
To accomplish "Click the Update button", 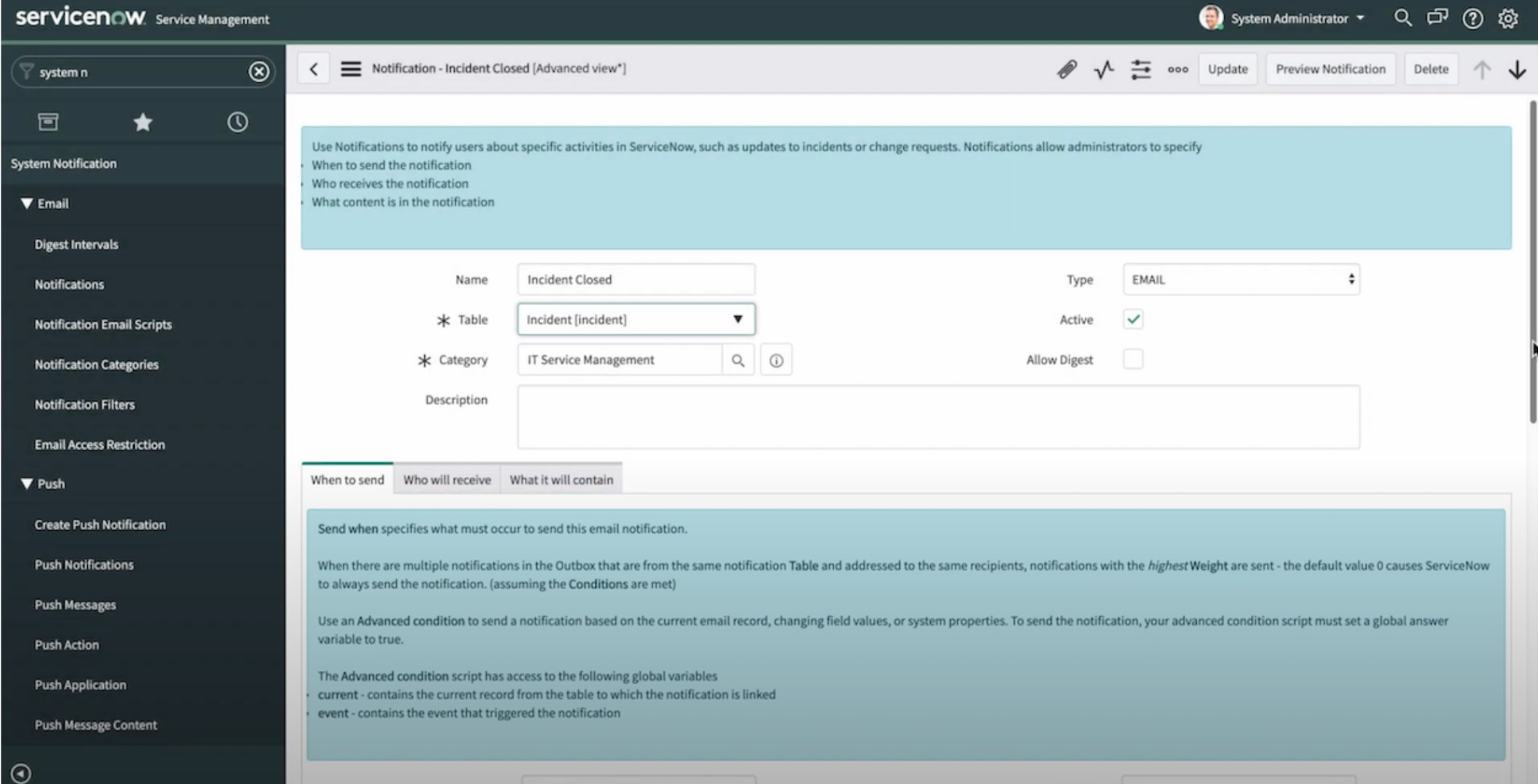I will 1227,69.
